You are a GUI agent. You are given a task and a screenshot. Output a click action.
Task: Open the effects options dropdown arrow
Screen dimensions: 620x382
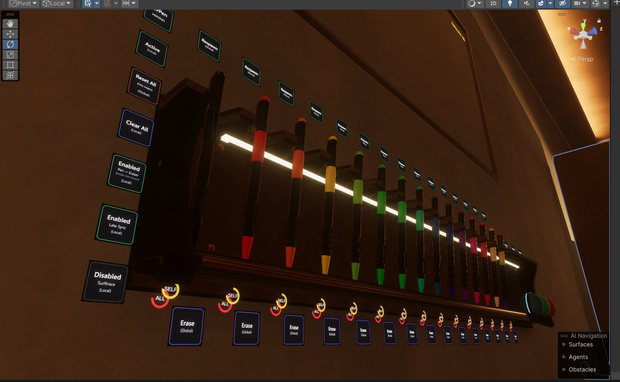(550, 4)
